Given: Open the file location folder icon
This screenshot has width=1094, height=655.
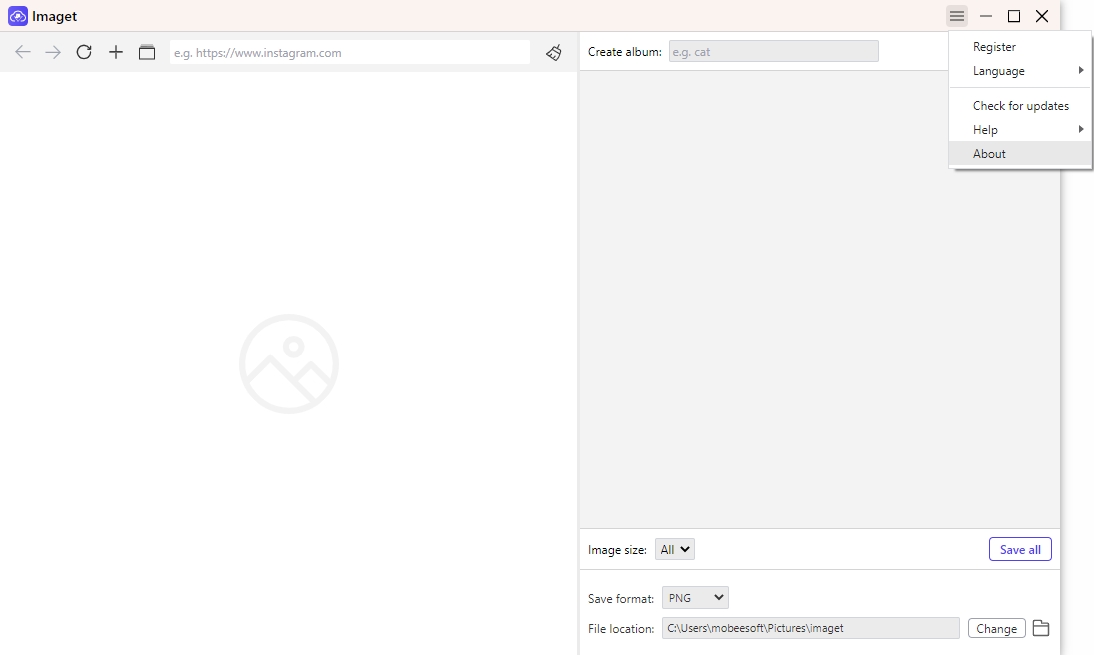Looking at the screenshot, I should click(1041, 628).
